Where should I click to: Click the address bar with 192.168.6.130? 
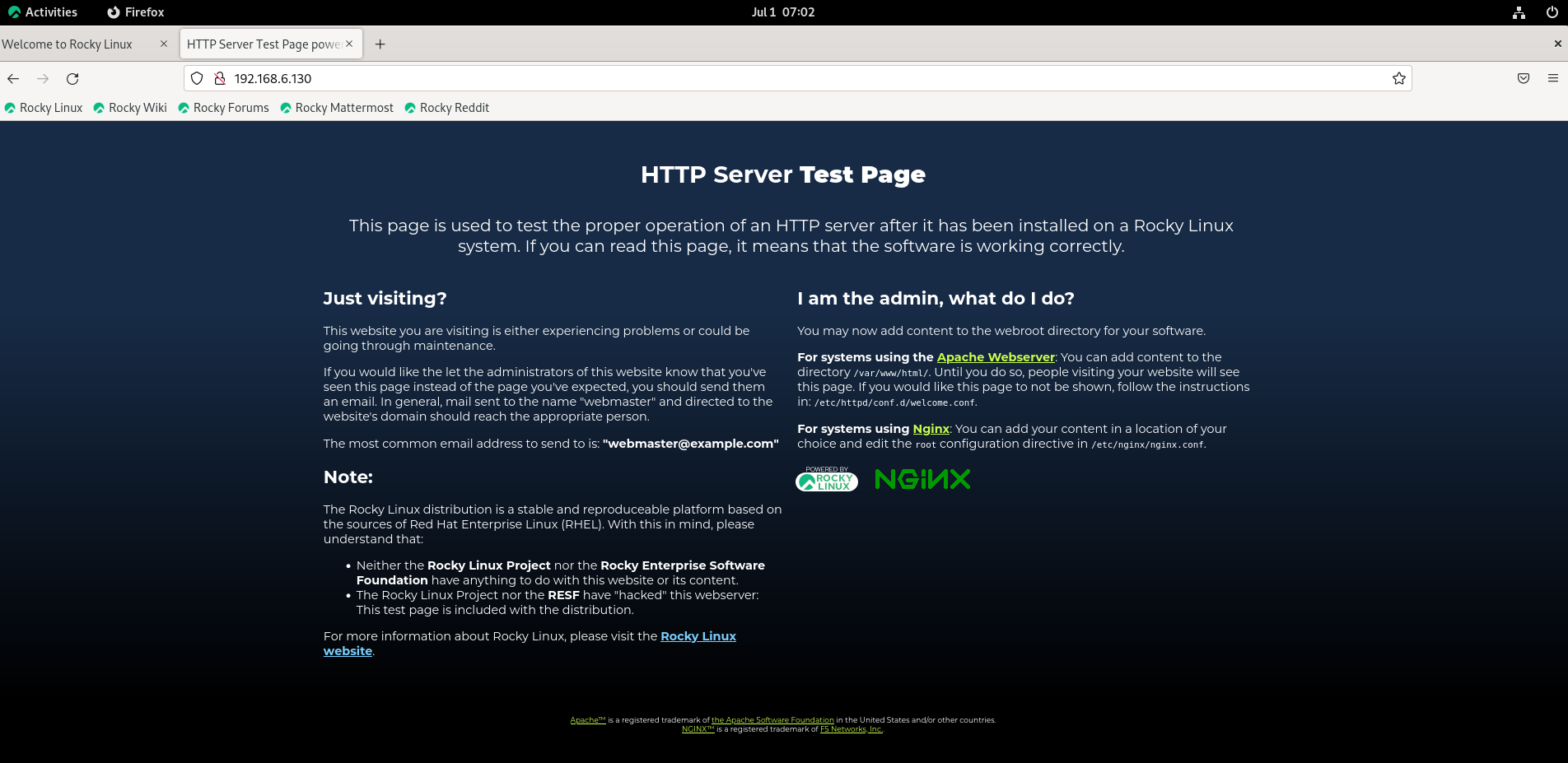(x=797, y=78)
